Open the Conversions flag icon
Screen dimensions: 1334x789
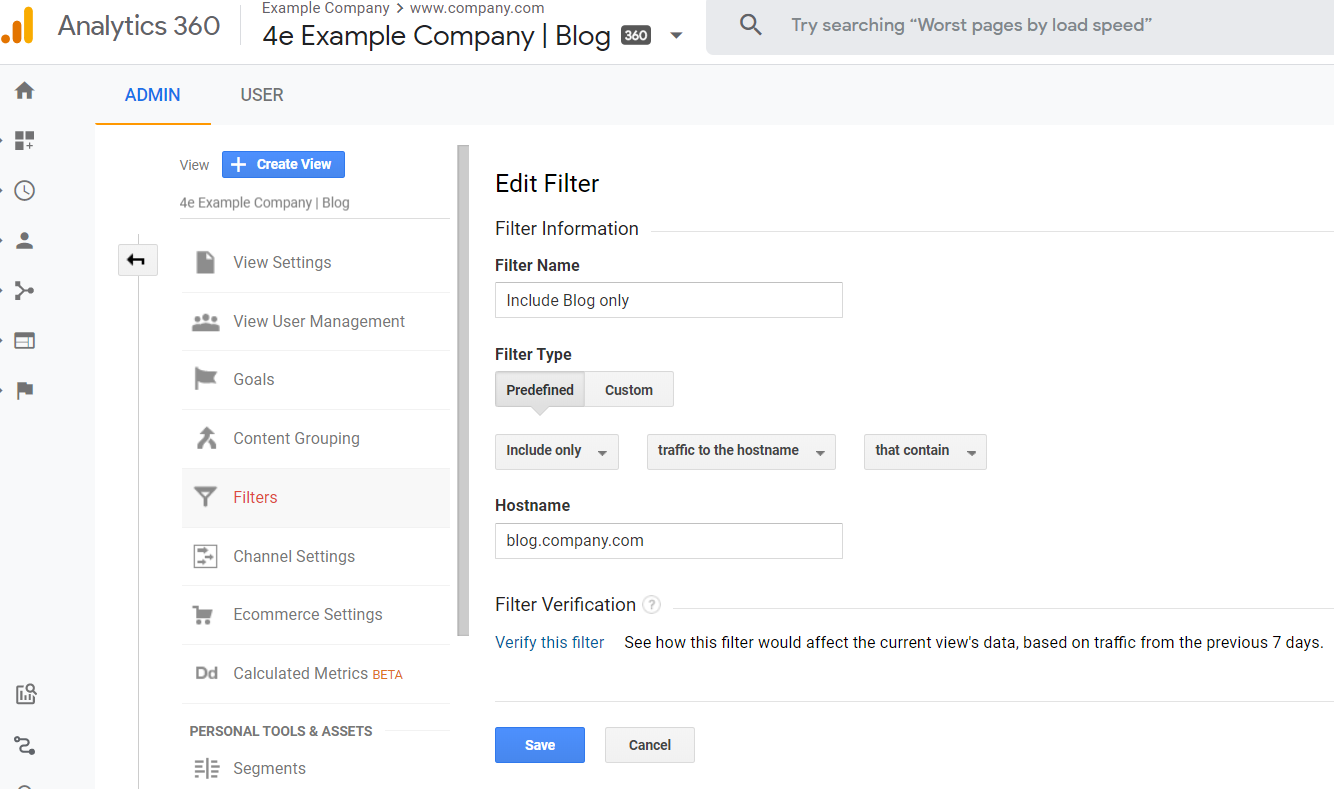pyautogui.click(x=25, y=391)
